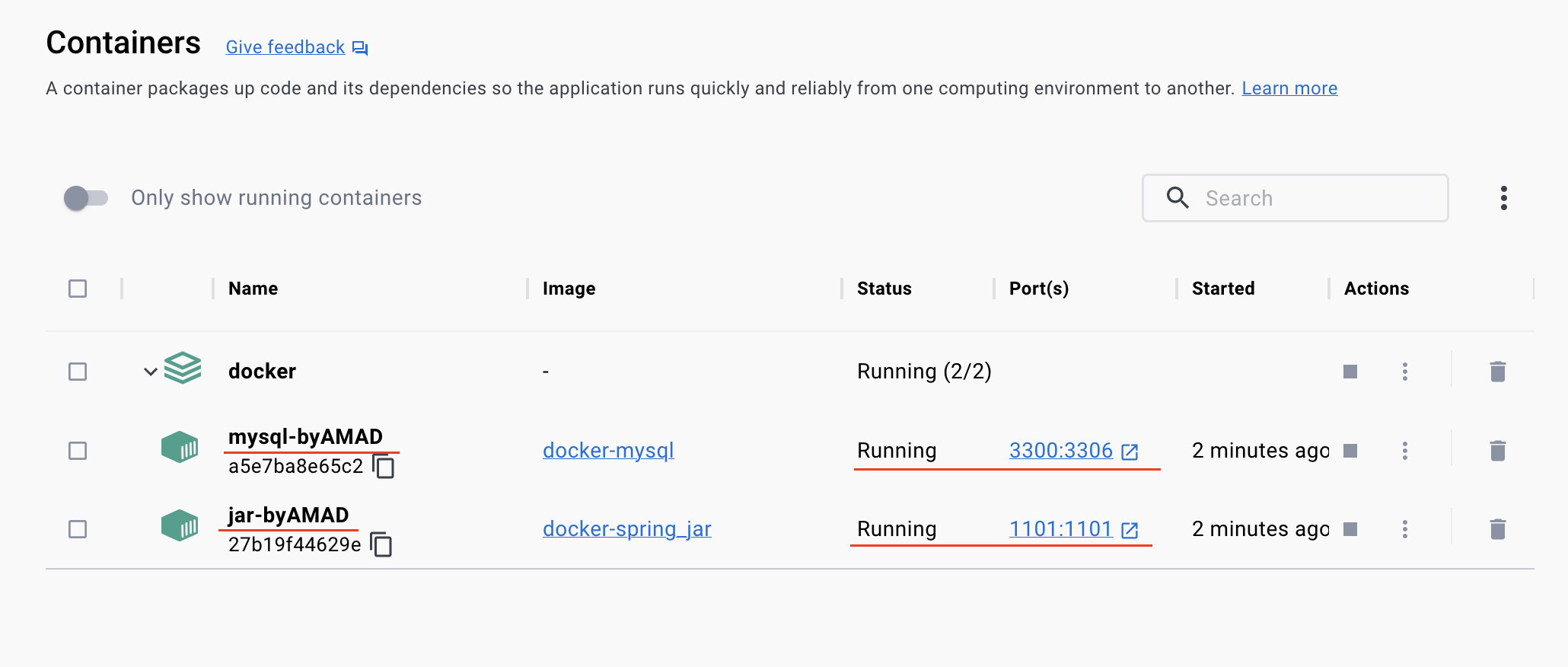1568x667 pixels.
Task: Open the docker-mysql image link
Action: click(608, 451)
